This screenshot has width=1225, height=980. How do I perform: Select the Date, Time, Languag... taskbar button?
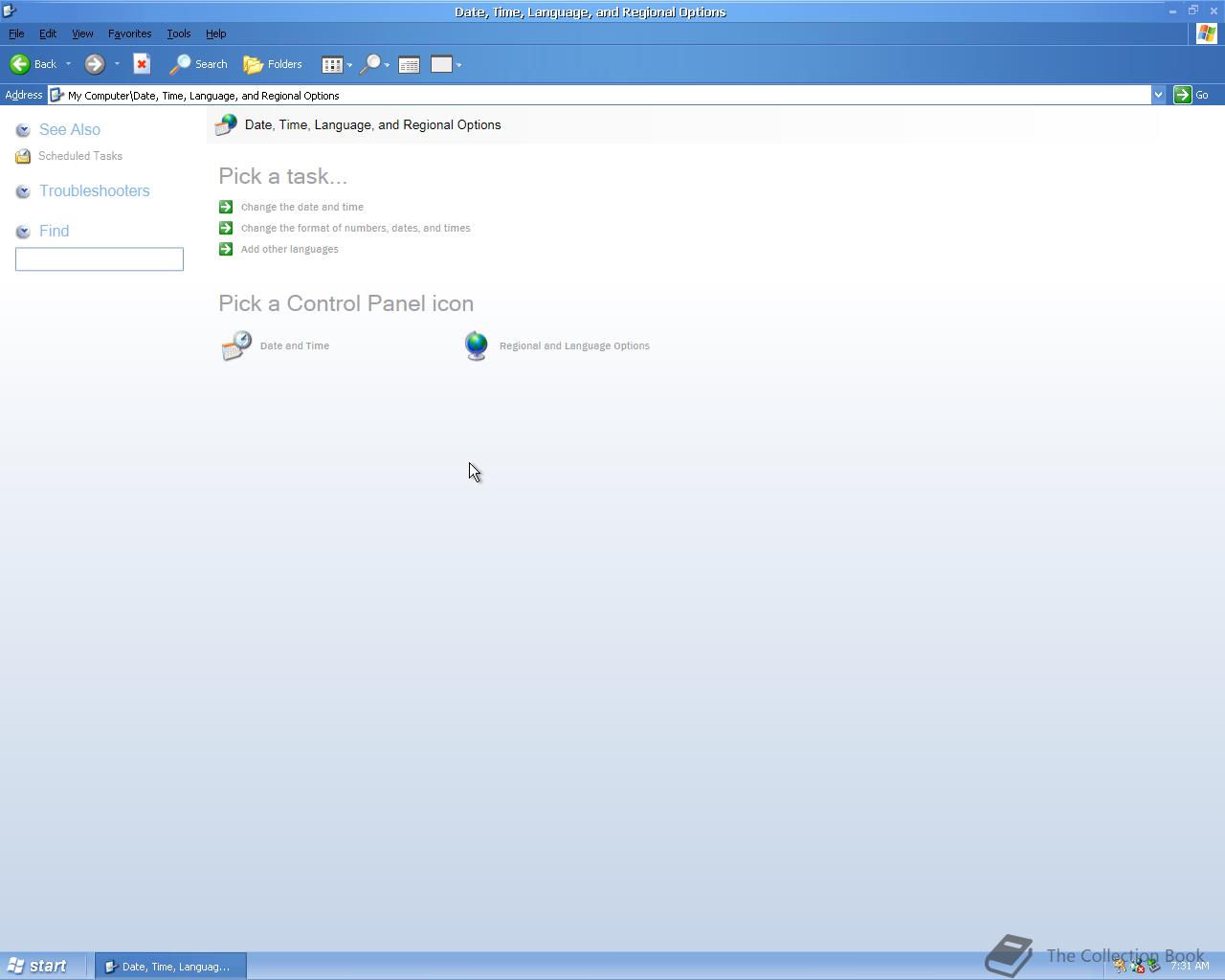pos(170,967)
